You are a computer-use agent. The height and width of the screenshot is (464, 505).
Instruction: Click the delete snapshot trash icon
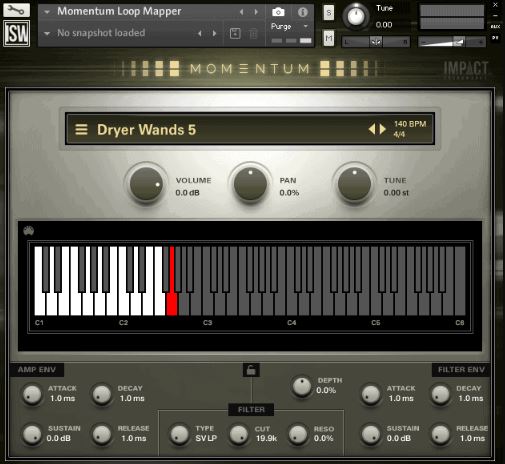(x=253, y=33)
